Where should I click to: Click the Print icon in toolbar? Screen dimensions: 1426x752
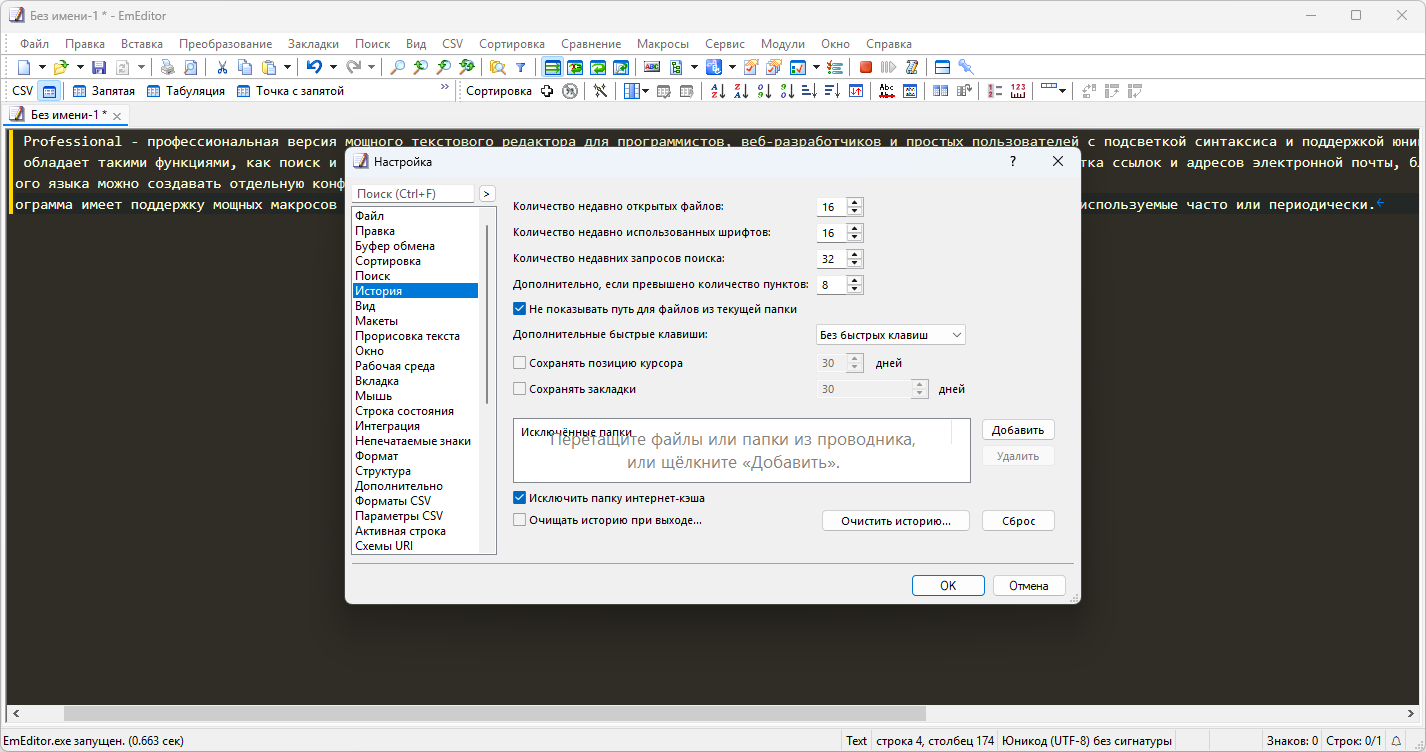[167, 67]
